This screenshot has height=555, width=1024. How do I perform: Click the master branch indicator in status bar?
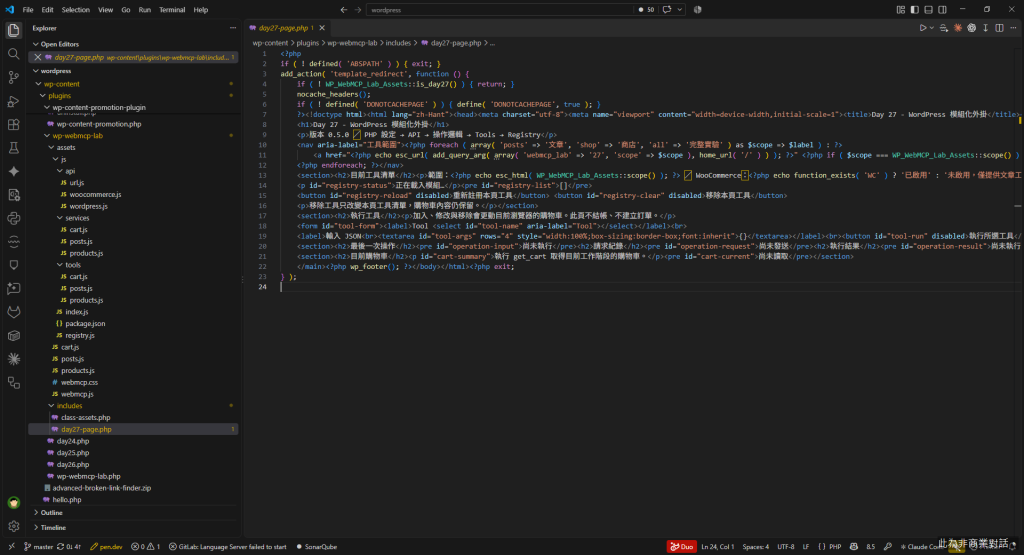click(x=39, y=547)
